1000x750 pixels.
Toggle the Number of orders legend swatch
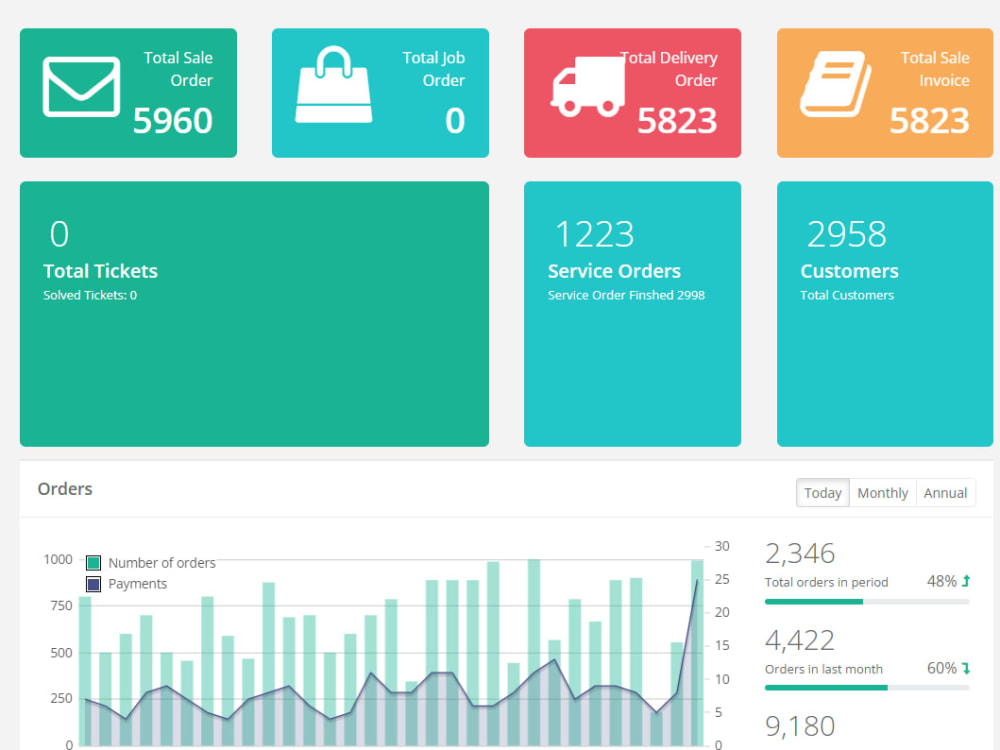pyautogui.click(x=93, y=562)
